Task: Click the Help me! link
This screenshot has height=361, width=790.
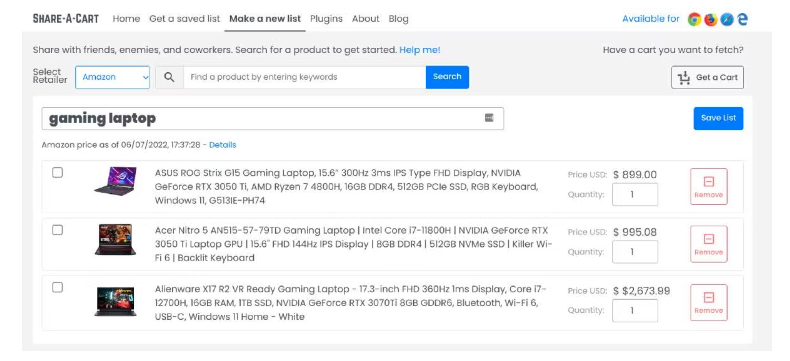Action: (420, 50)
